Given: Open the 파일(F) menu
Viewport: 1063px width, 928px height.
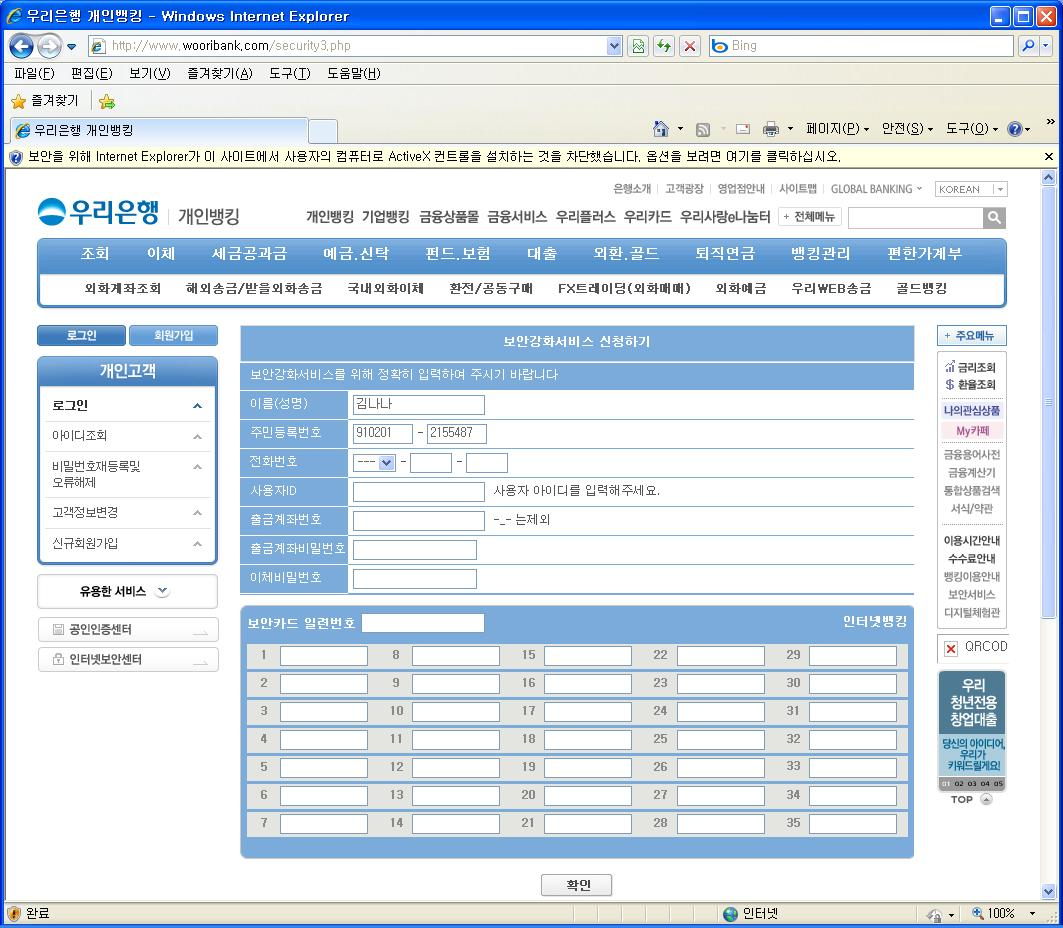Looking at the screenshot, I should click(34, 73).
